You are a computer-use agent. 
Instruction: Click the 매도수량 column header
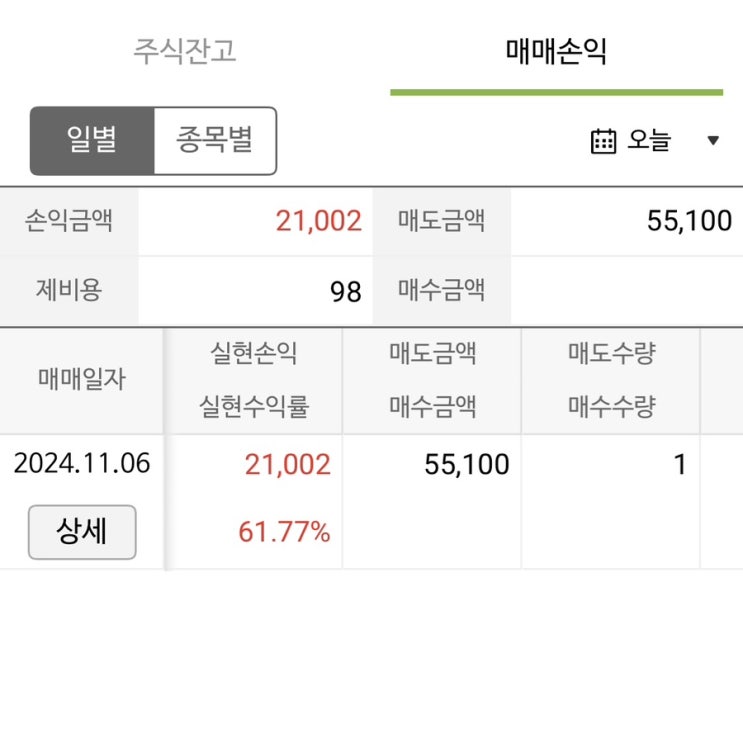(x=611, y=353)
